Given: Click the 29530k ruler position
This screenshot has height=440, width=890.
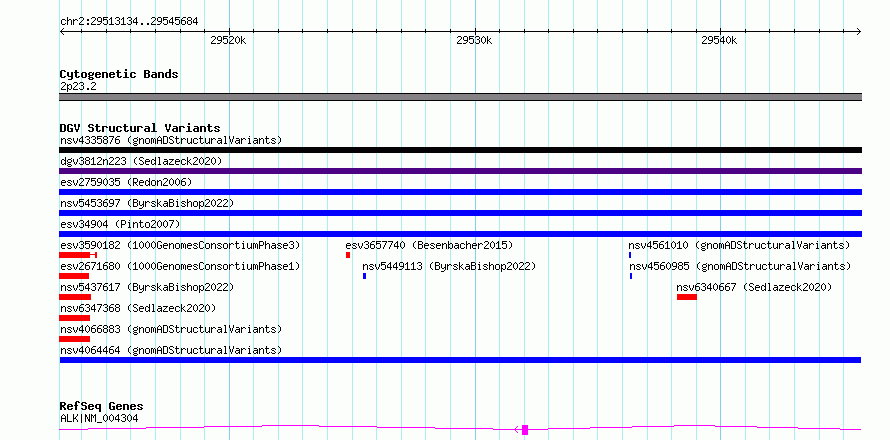Looking at the screenshot, I should 474,40.
